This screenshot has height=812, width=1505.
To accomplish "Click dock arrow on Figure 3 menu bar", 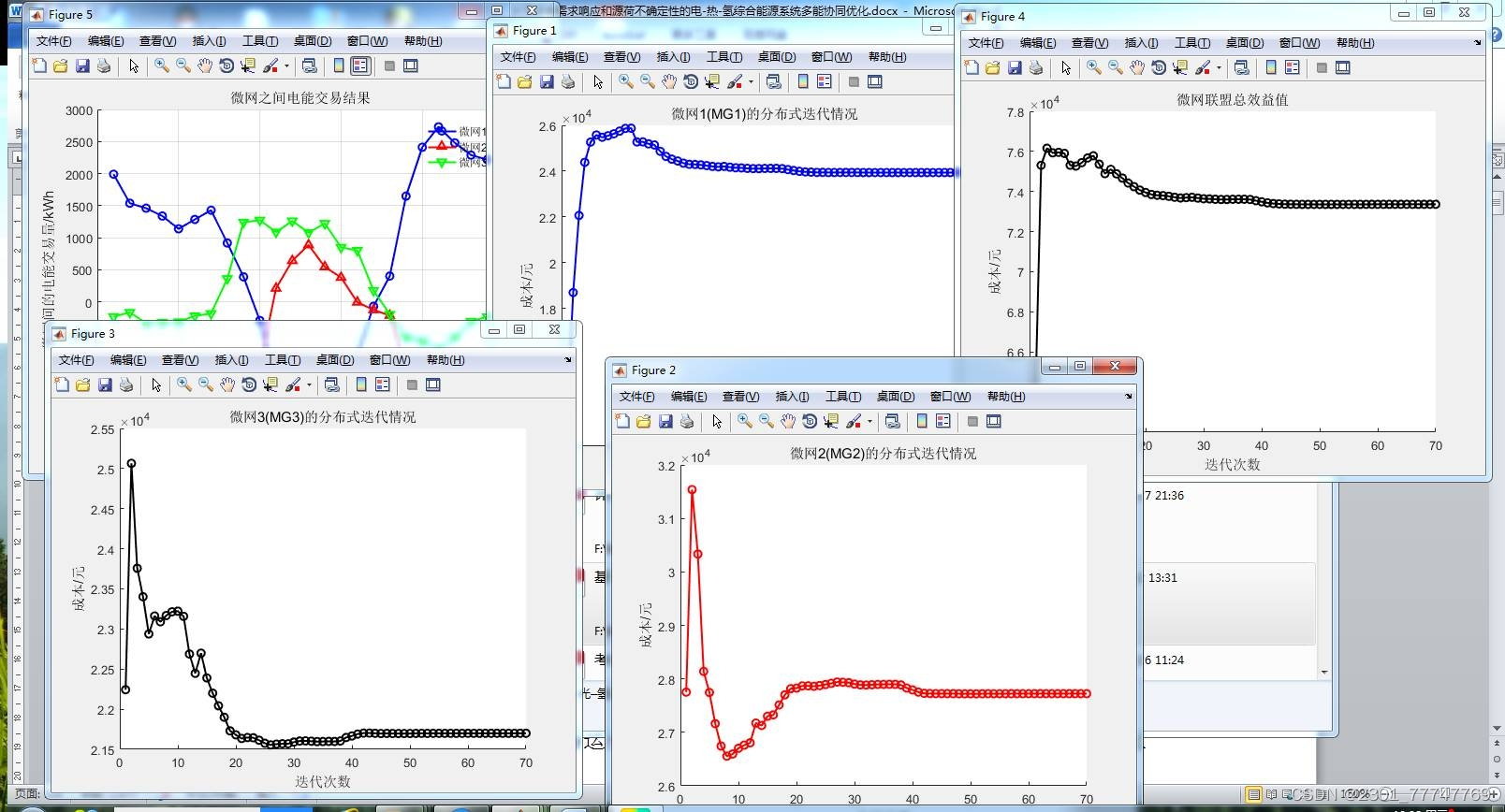I will click(568, 359).
